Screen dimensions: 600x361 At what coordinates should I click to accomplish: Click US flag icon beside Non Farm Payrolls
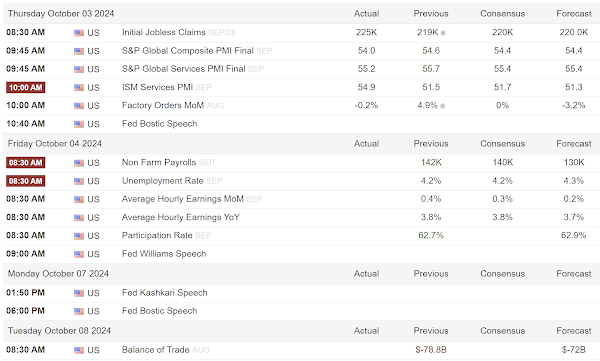pos(79,163)
